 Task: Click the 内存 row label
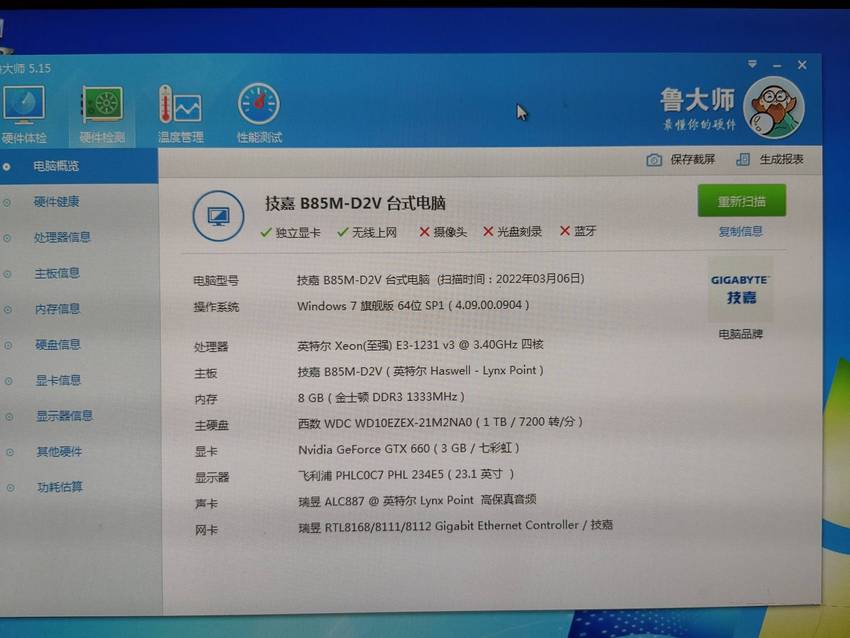coord(206,399)
